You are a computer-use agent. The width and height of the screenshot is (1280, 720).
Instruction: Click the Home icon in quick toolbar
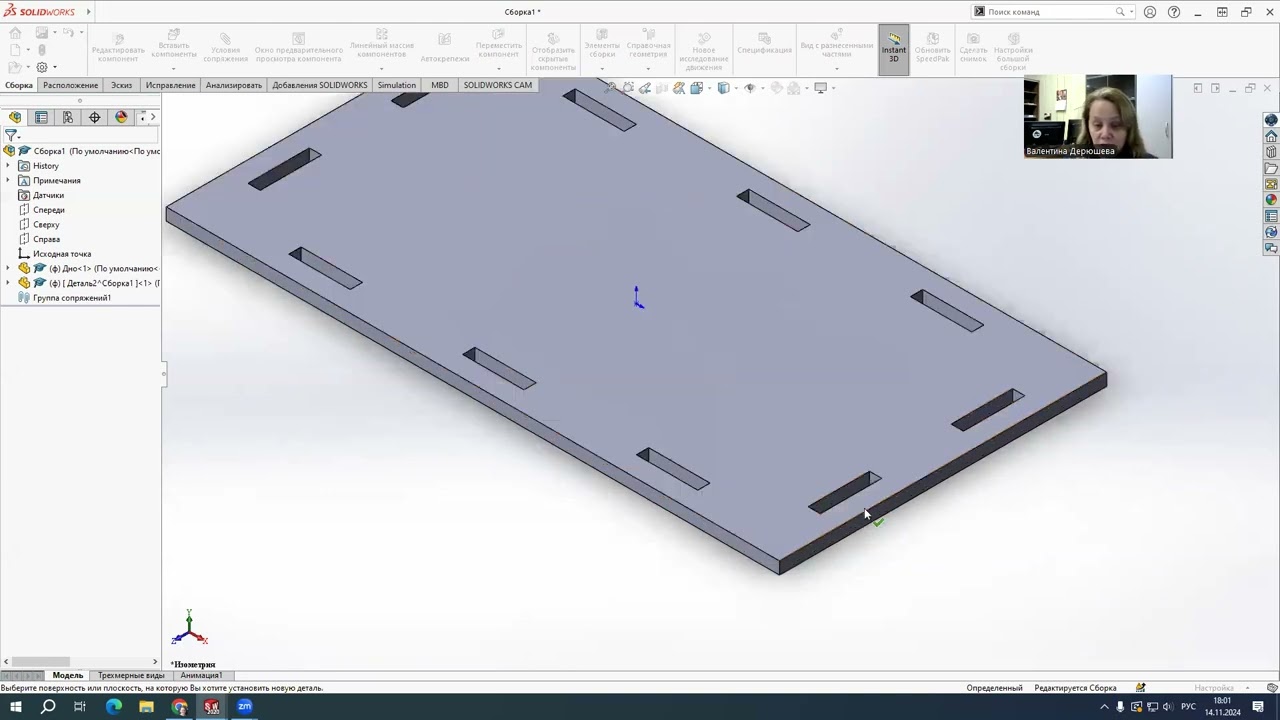[x=15, y=33]
